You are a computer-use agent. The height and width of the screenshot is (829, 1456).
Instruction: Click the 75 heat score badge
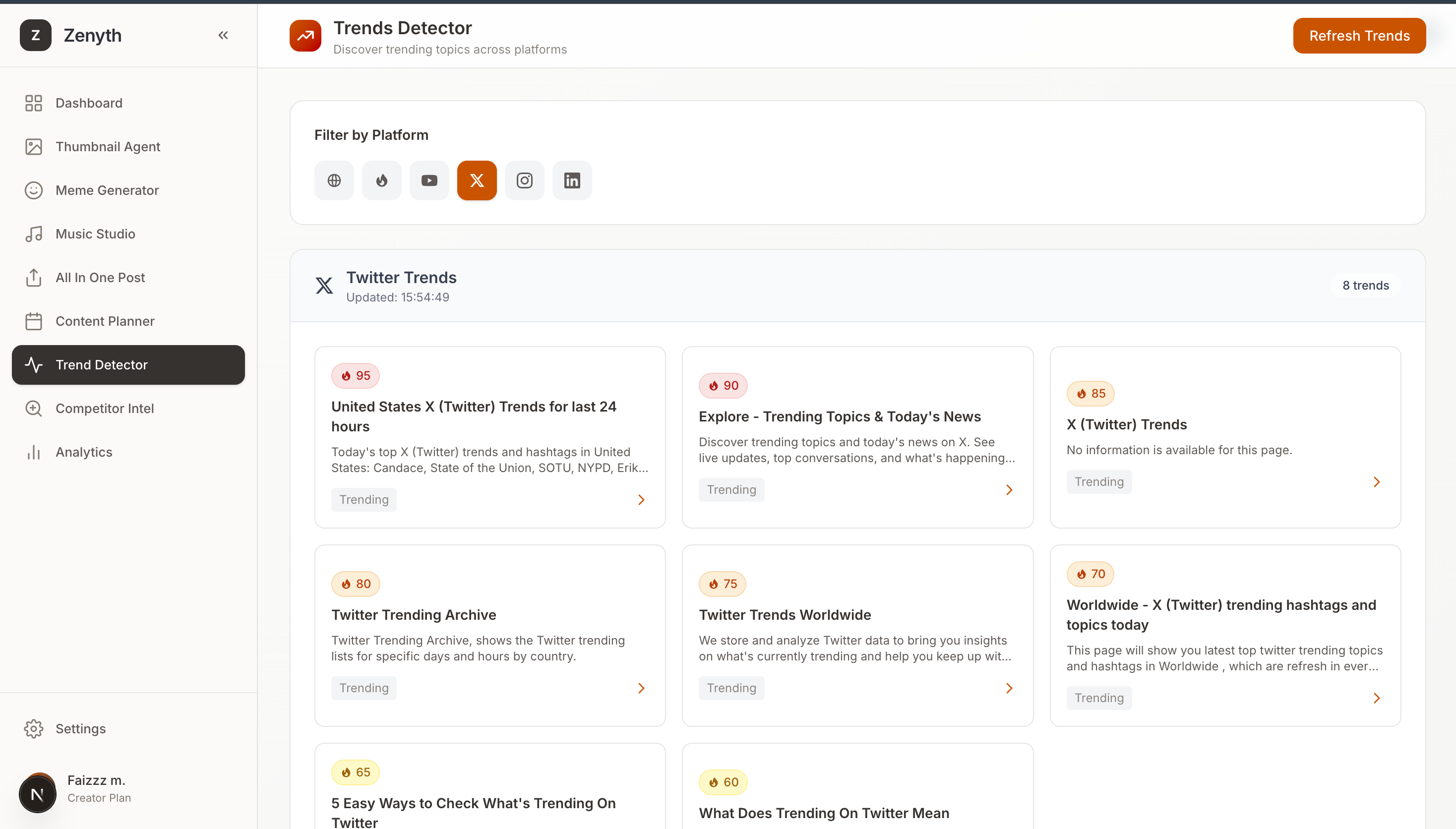click(x=723, y=584)
